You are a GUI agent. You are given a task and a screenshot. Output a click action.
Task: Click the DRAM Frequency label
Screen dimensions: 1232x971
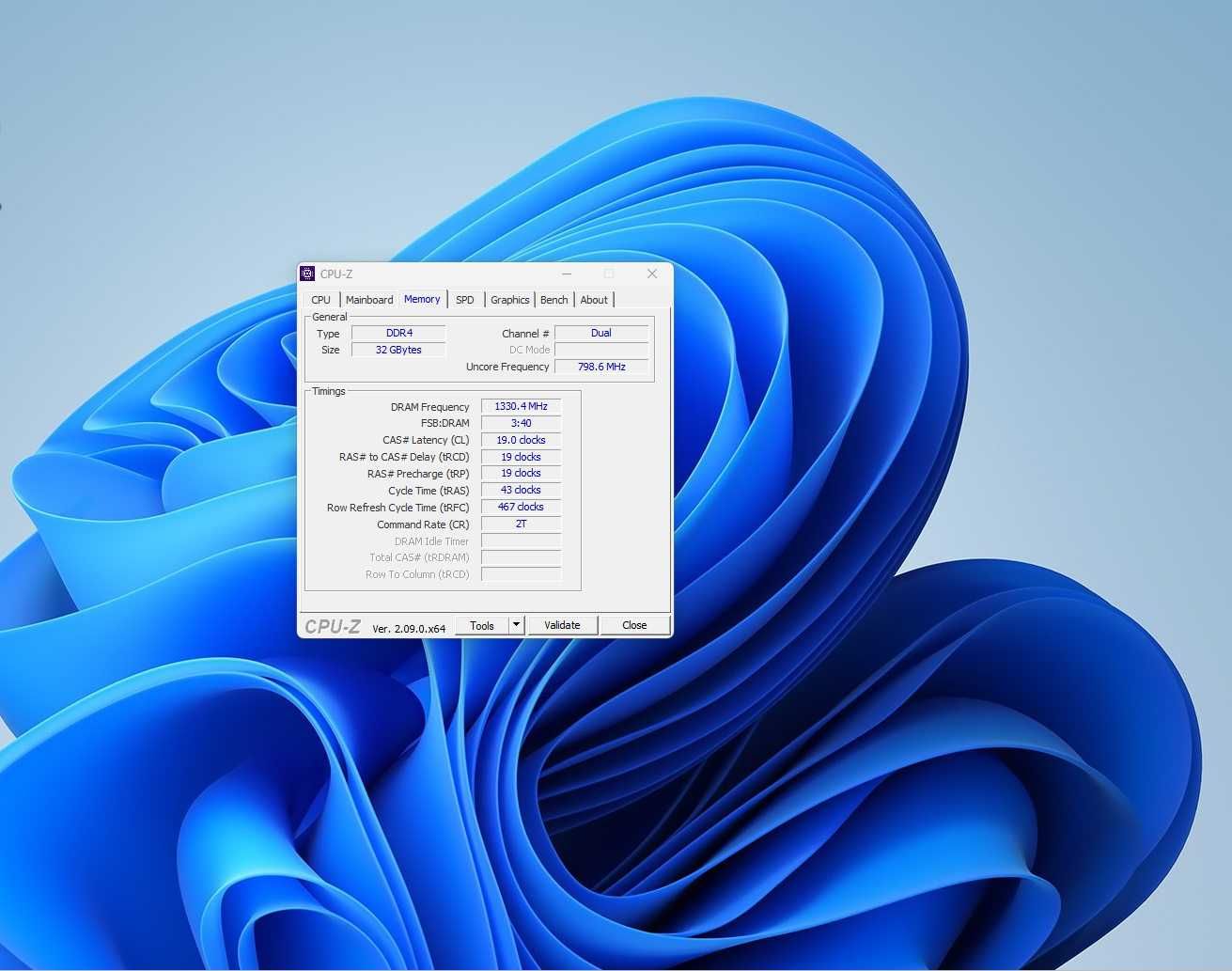pos(429,407)
